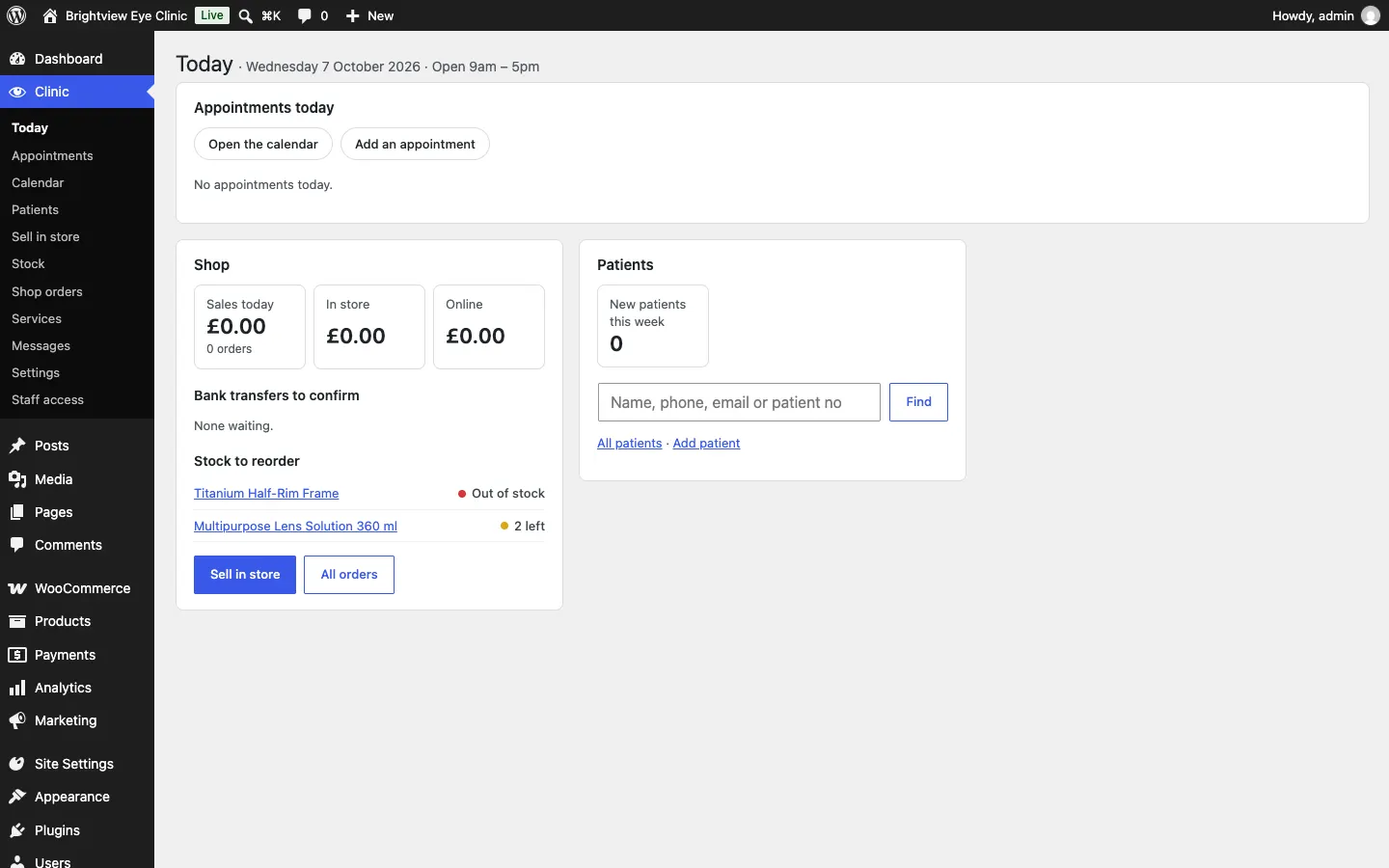Viewport: 1389px width, 868px height.
Task: Click the Appearance paintbrush icon
Action: pyautogui.click(x=17, y=797)
